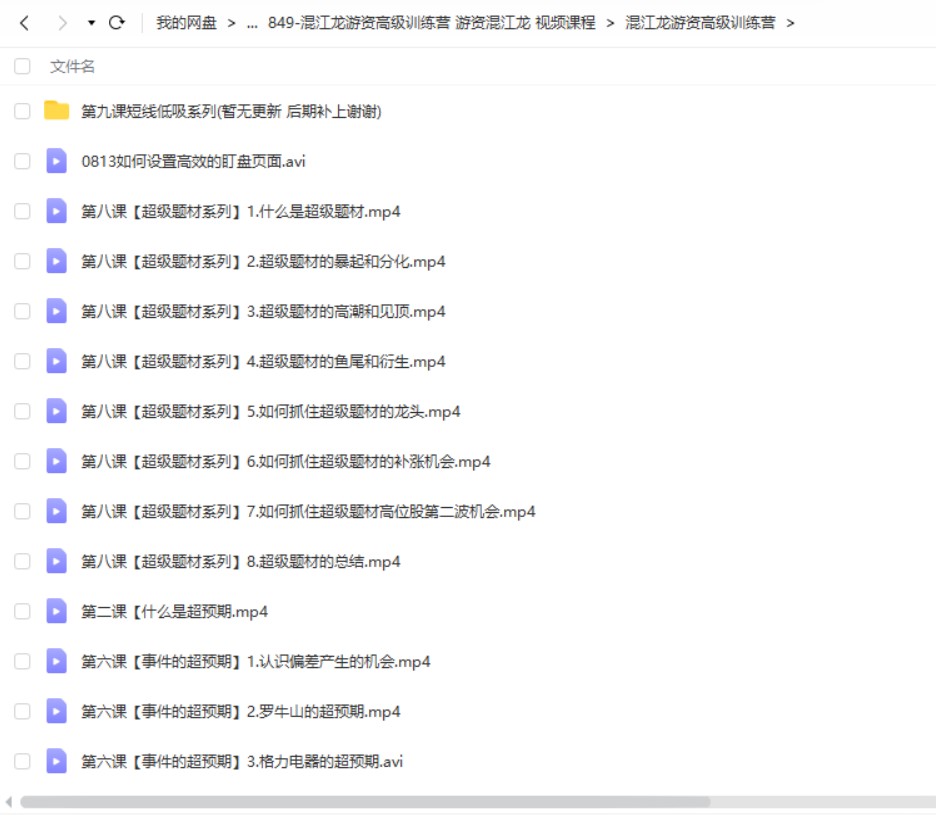936x829 pixels.
Task: Open 第八课 3.超级题材的高潮和见顶.mp4
Action: coord(263,312)
